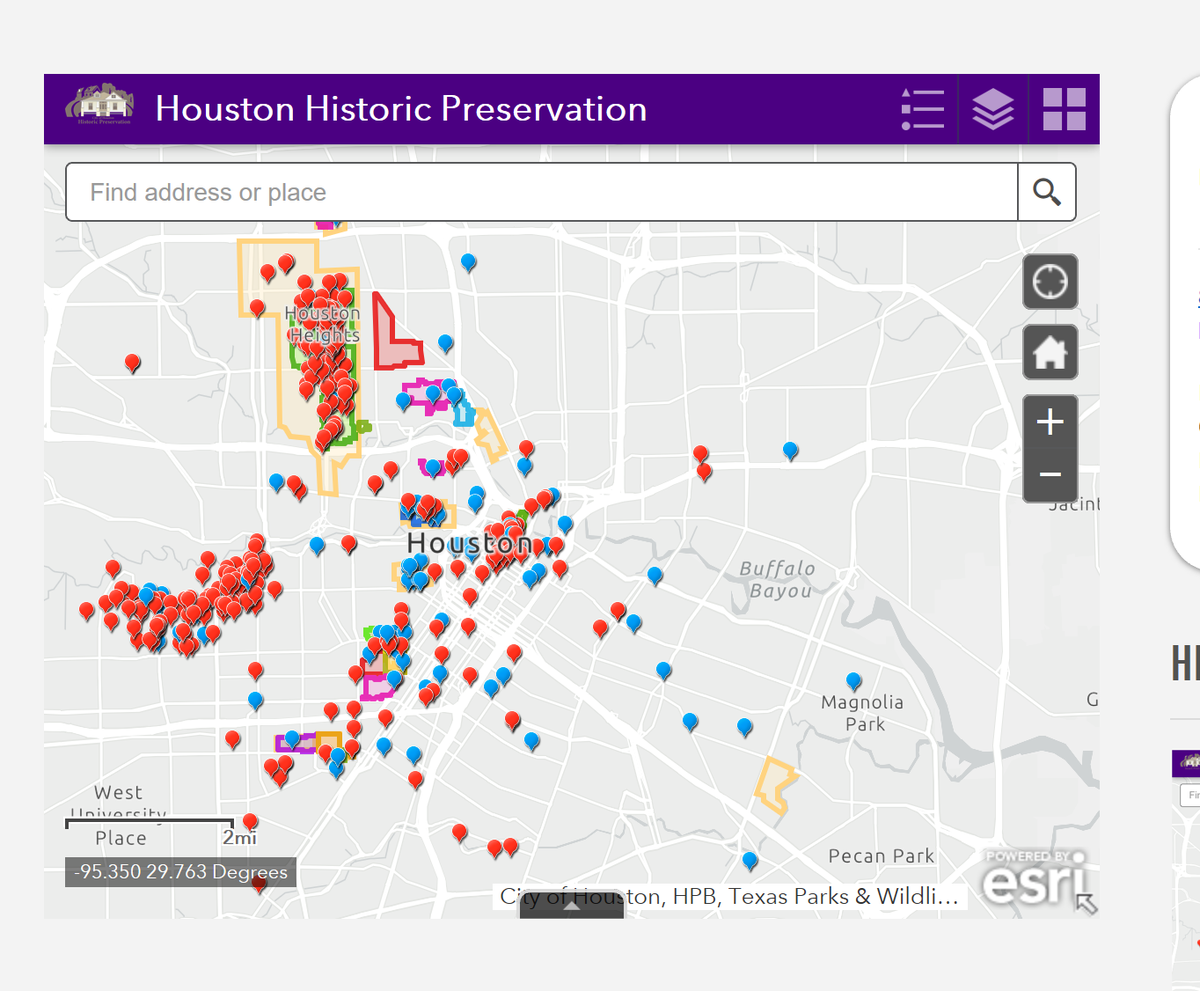Click the search magnifier button

[1047, 192]
